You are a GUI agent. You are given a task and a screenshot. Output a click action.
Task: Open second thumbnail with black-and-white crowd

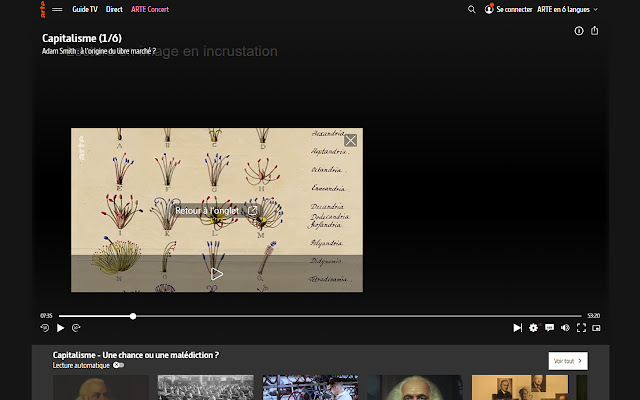[205, 387]
